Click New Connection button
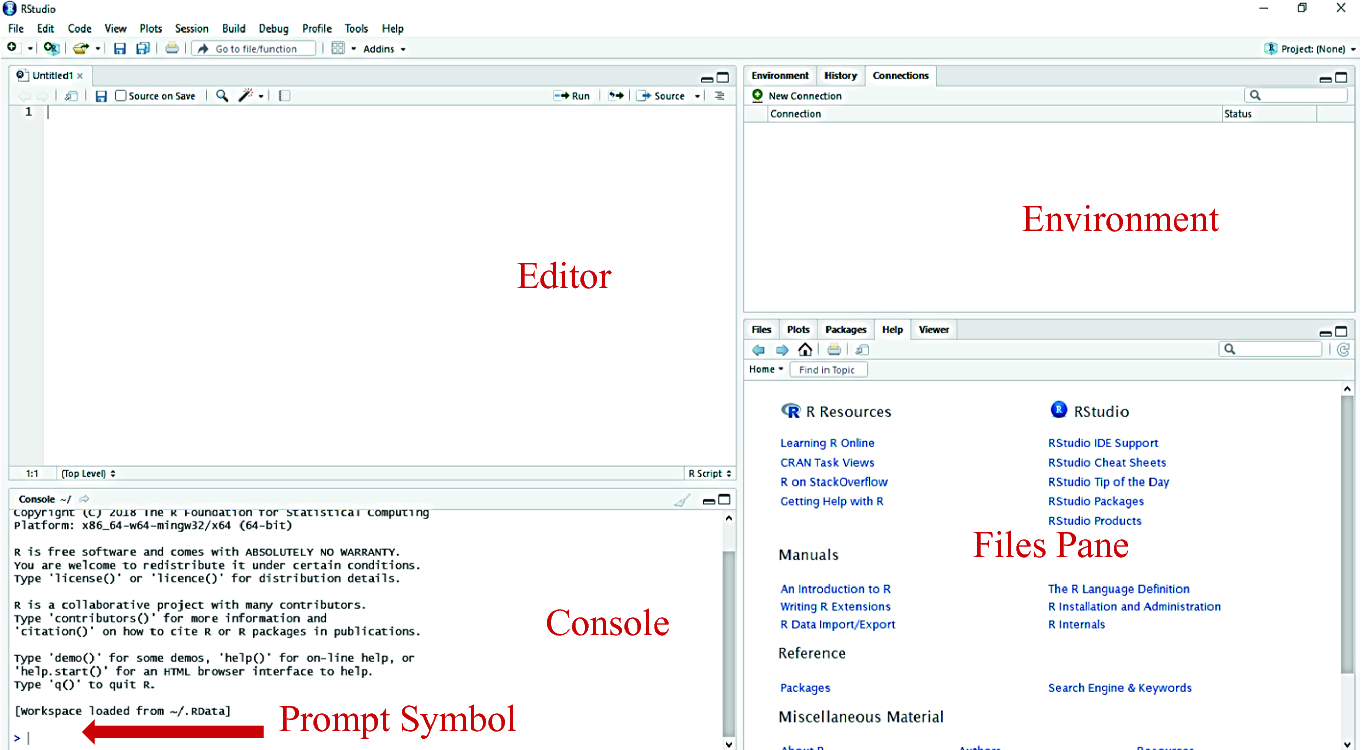The width and height of the screenshot is (1363, 750). 797,96
